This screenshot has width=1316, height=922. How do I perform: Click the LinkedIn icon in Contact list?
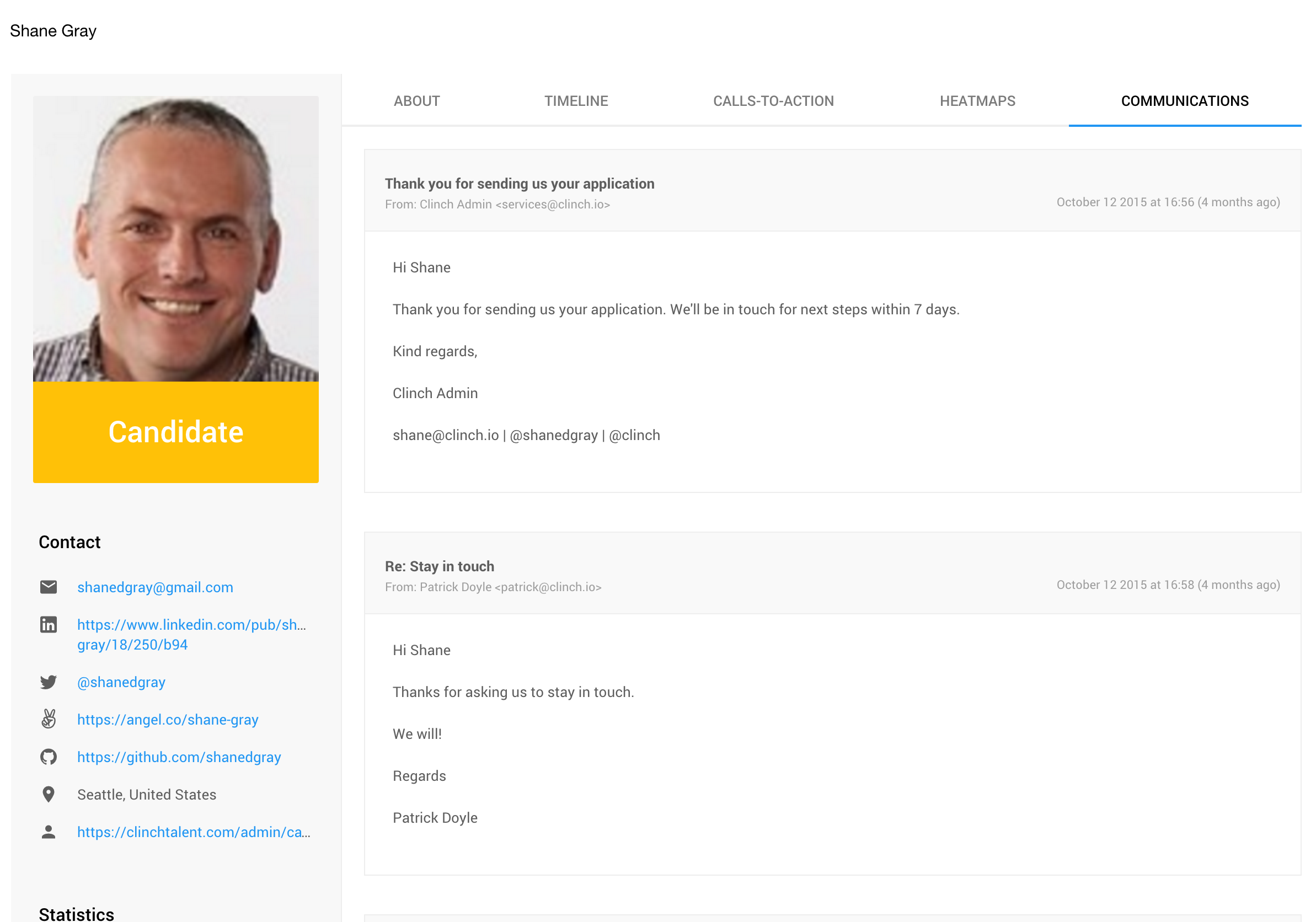coord(49,625)
